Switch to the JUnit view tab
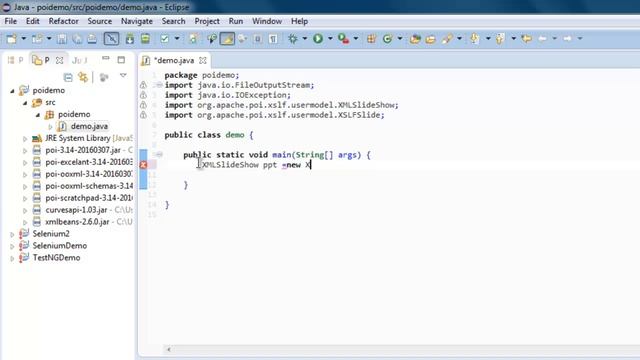The height and width of the screenshot is (360, 640). [x=80, y=60]
